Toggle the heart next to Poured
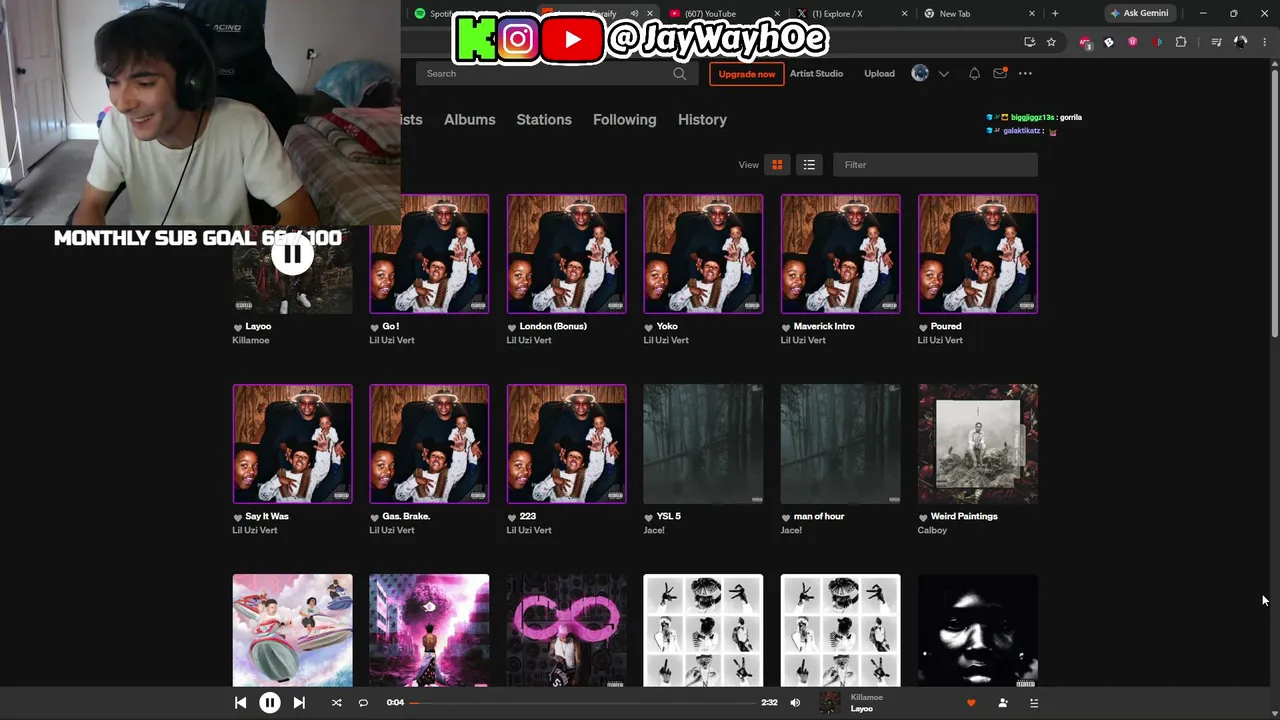The image size is (1280, 720). [x=923, y=327]
